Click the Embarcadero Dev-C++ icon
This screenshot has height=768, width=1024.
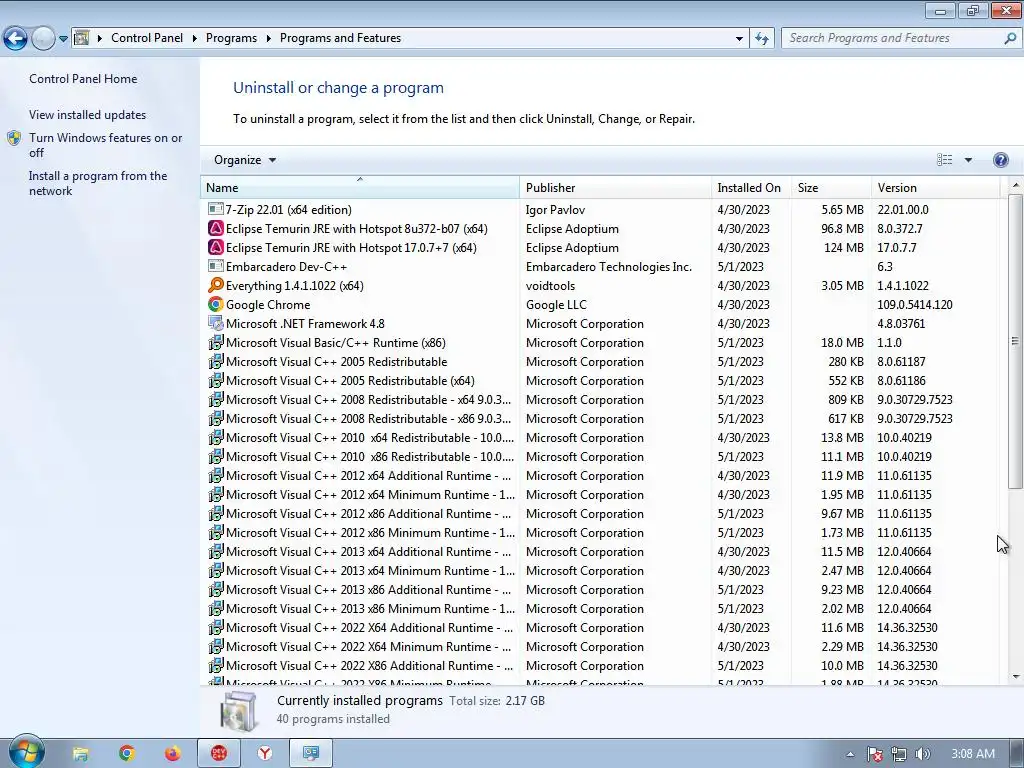[216, 266]
